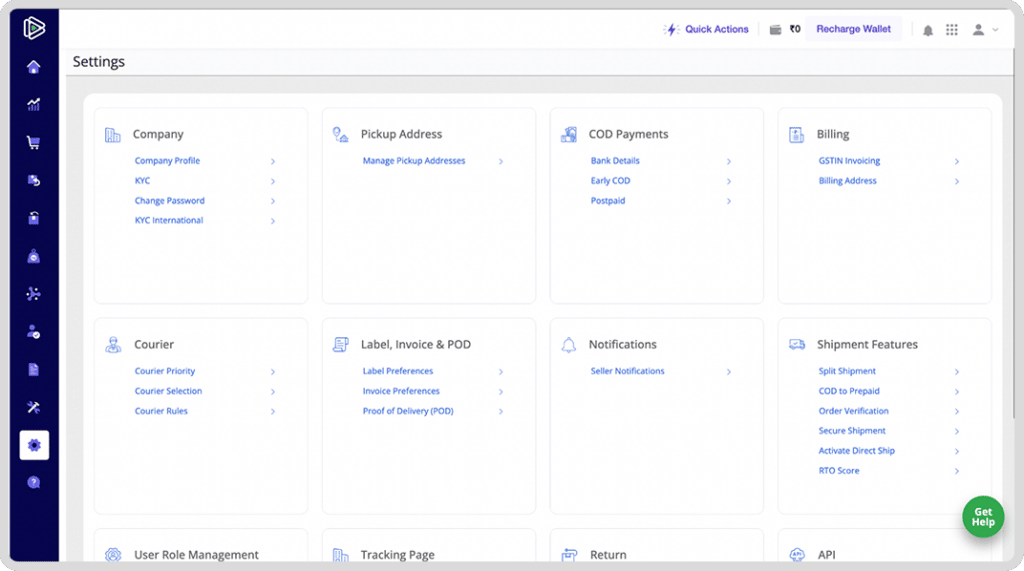This screenshot has width=1024, height=571.
Task: Open Proof of Delivery (POD)
Action: pyautogui.click(x=408, y=411)
